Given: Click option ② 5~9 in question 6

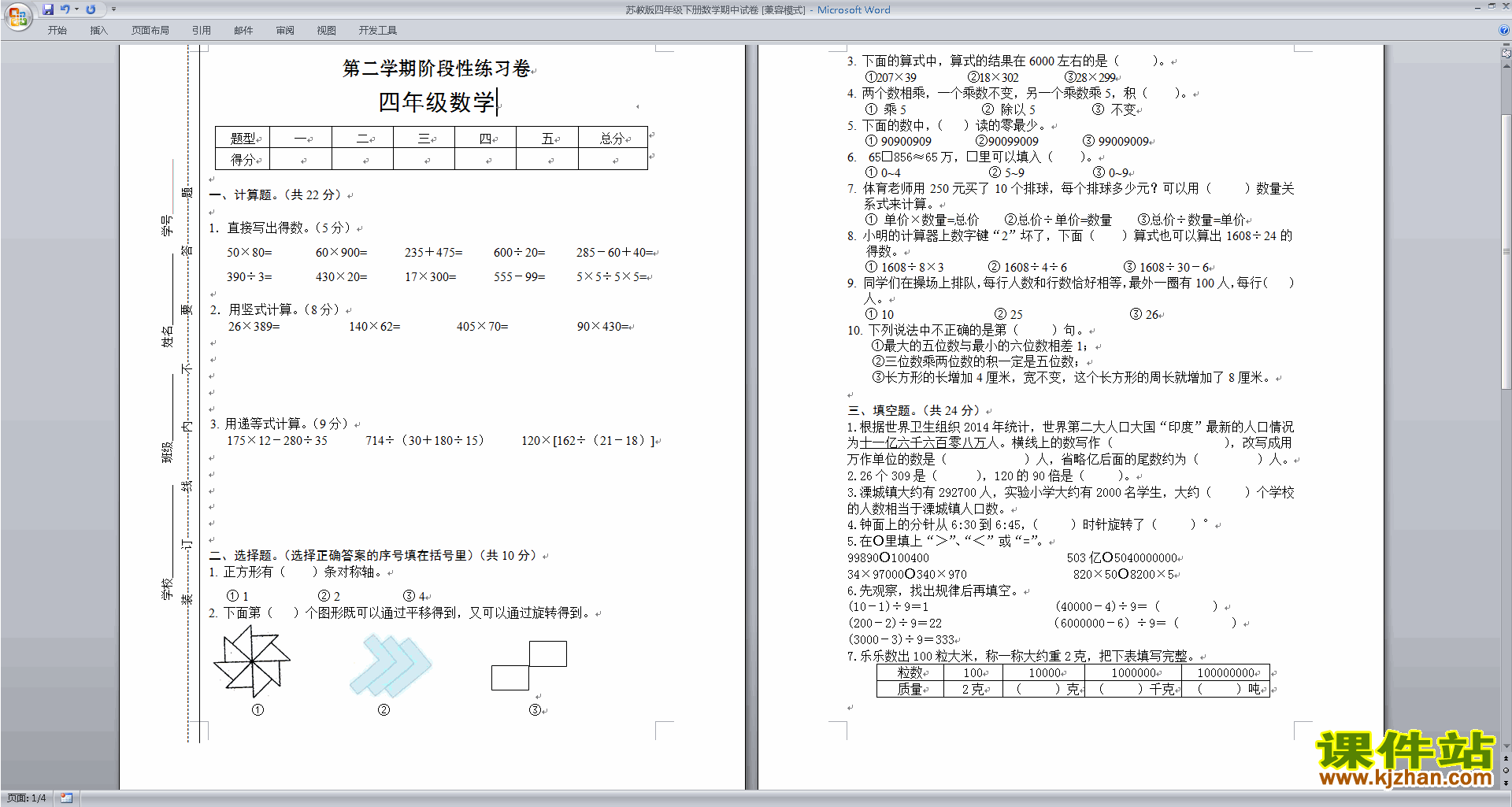Looking at the screenshot, I should 1007,172.
